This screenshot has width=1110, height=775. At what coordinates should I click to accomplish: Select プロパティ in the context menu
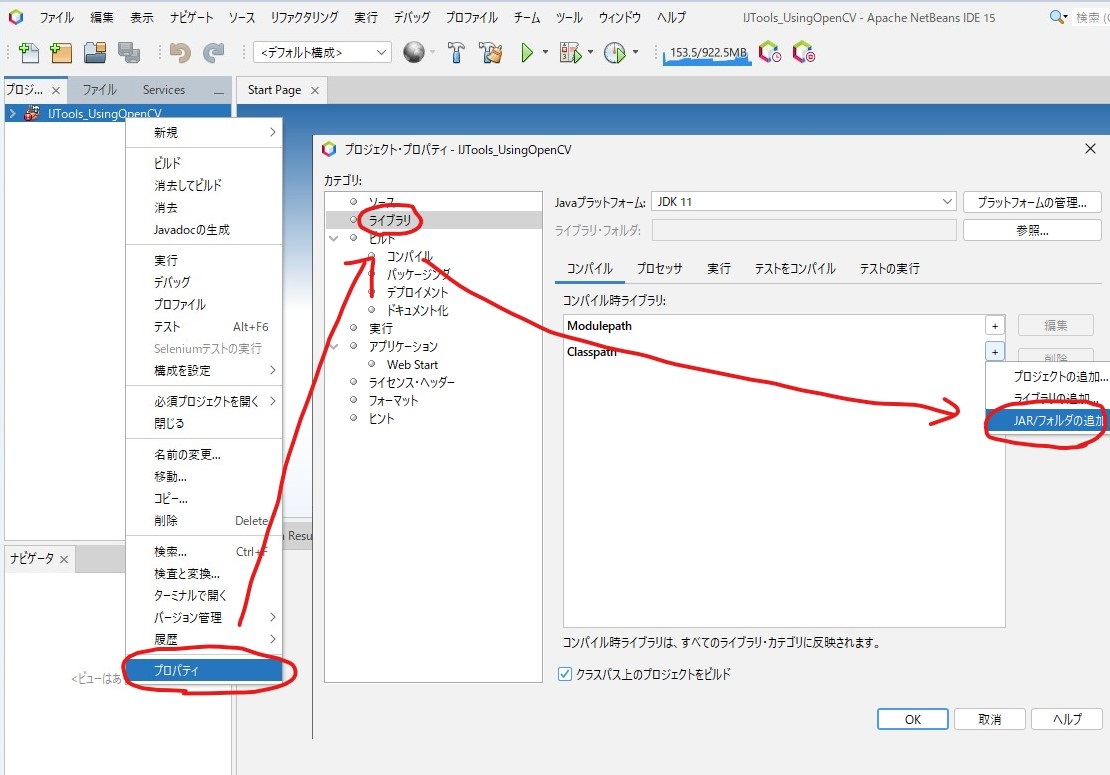[203, 670]
